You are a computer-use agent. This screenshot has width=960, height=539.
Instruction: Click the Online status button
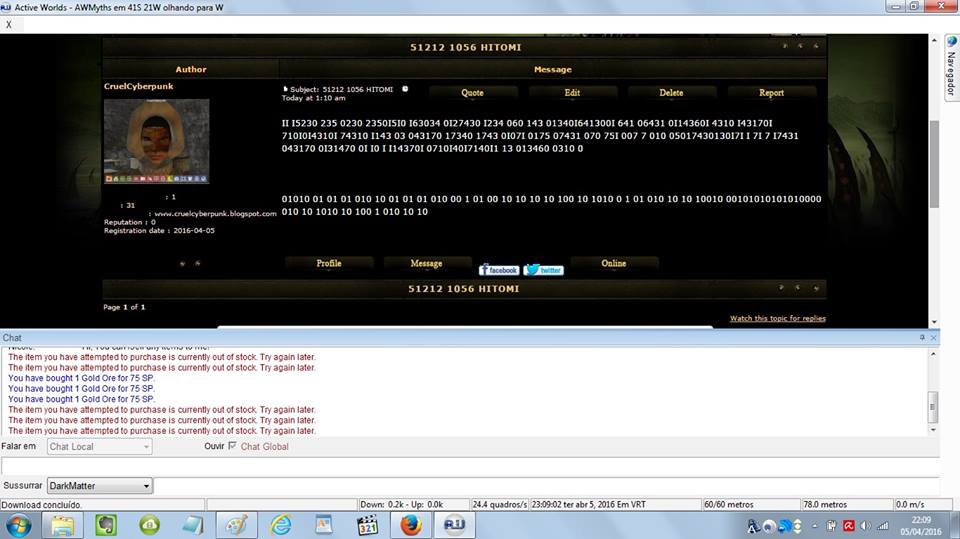(x=613, y=263)
